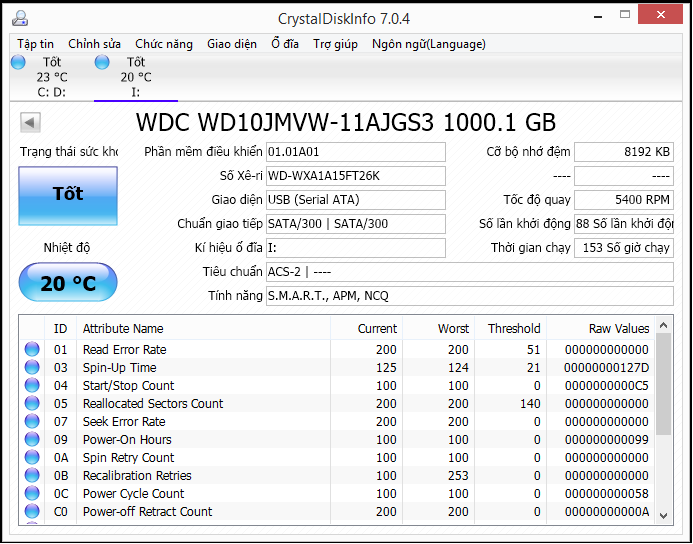Click the attribute list scrollbar thumb
Viewport: 693px width, 544px height.
tap(663, 384)
